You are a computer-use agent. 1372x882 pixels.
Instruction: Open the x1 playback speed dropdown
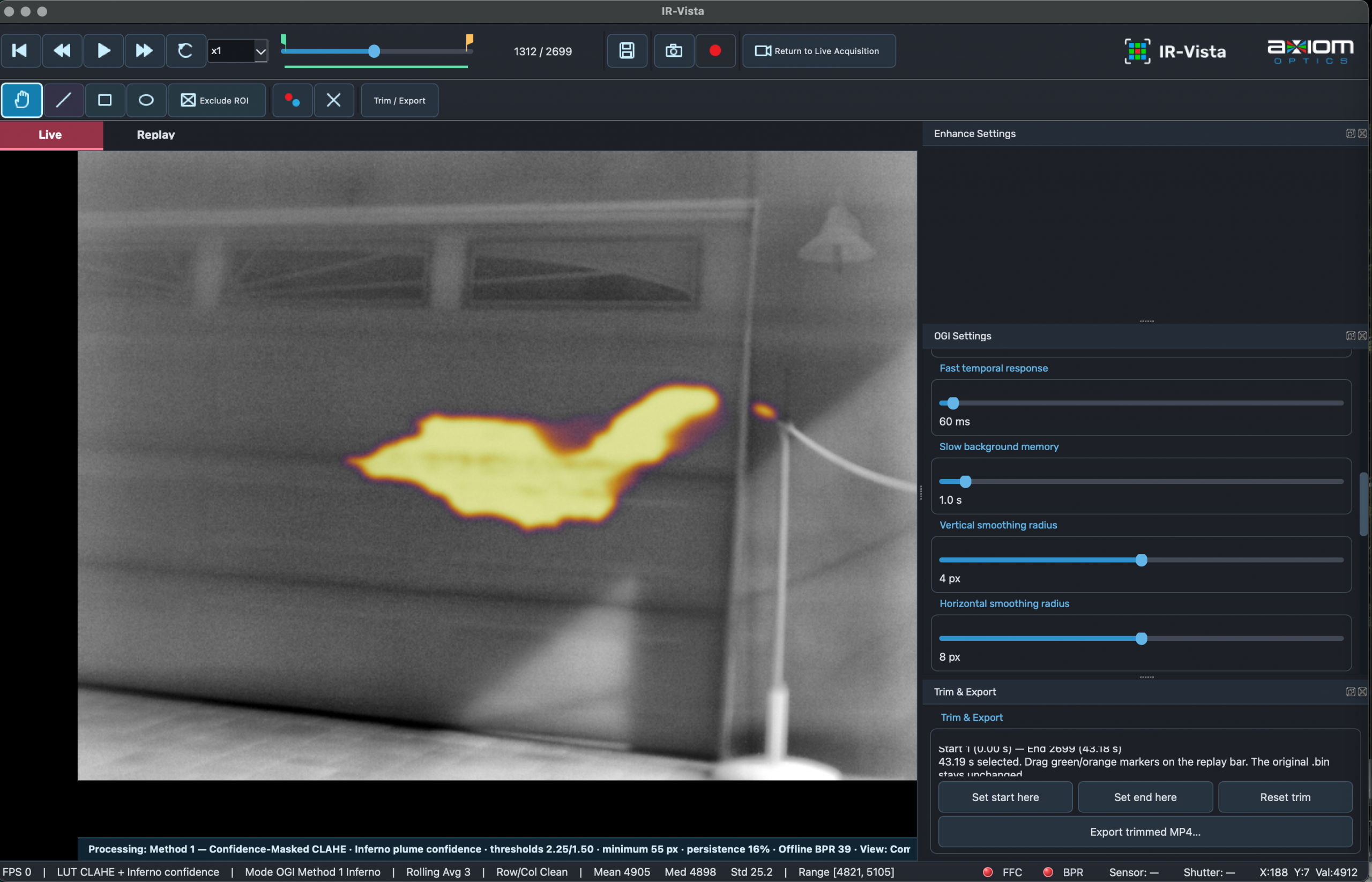click(238, 51)
